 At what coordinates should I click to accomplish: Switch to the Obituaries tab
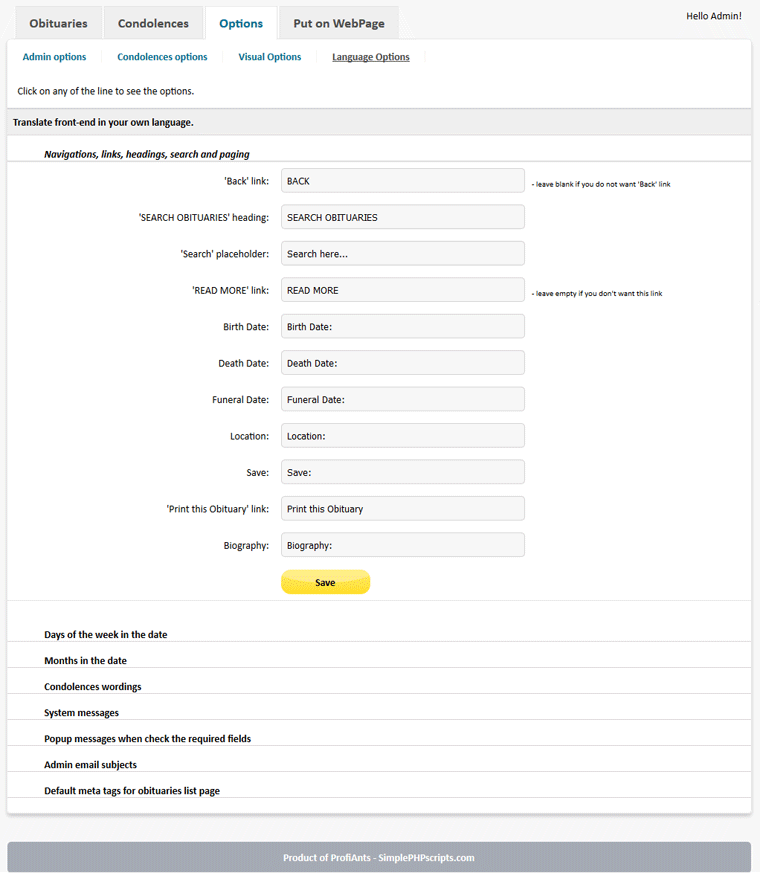click(x=57, y=23)
